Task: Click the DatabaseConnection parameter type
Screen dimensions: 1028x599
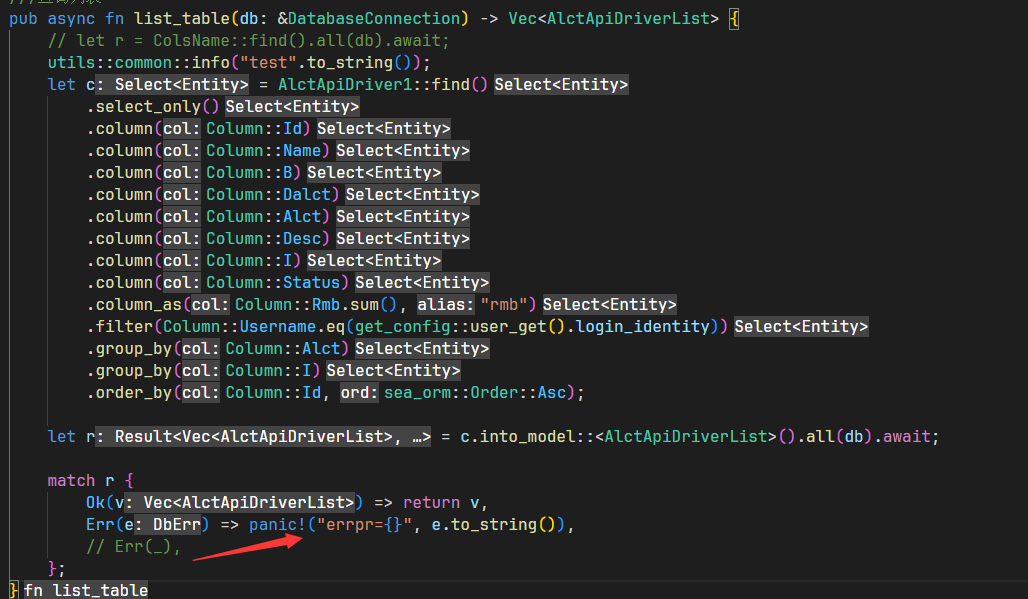Action: click(372, 18)
